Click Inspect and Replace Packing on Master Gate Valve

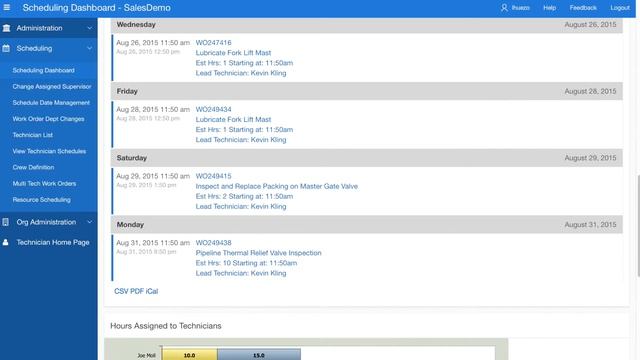point(276,186)
